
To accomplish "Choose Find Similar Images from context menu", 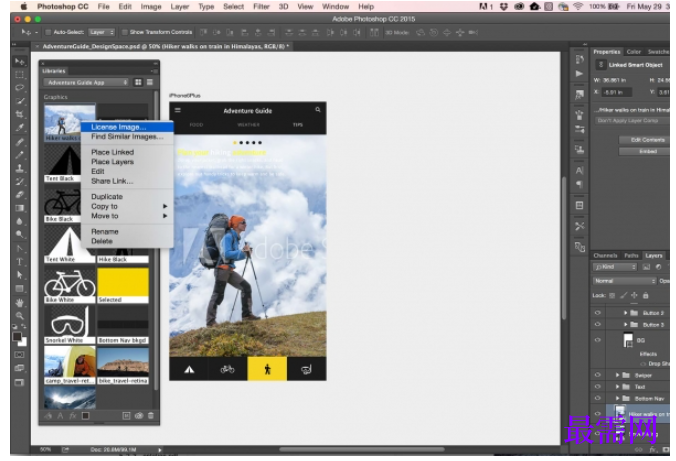I will [127, 137].
